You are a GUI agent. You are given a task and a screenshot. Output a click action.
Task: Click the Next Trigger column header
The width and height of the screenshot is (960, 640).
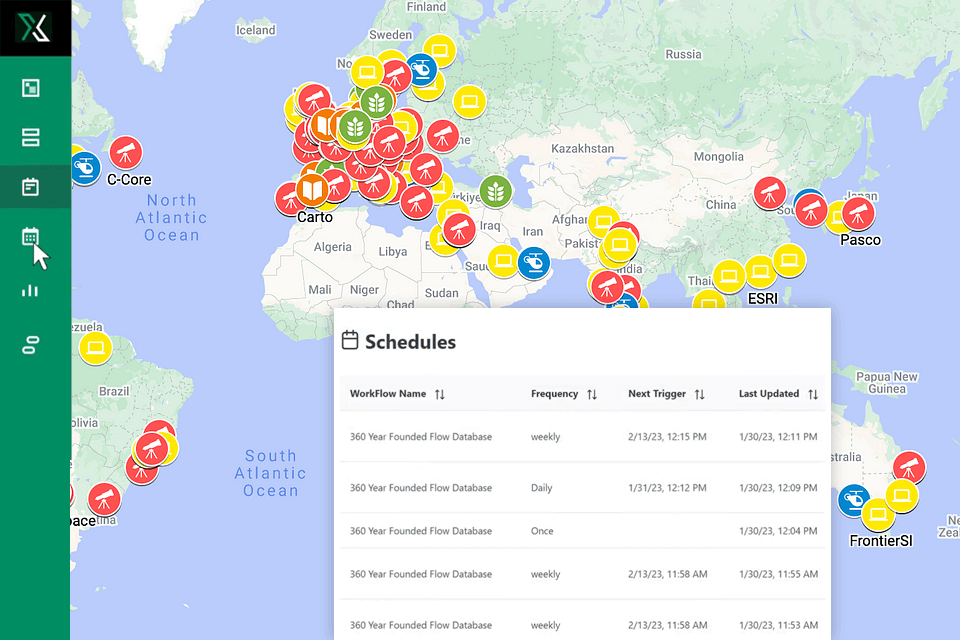[656, 394]
